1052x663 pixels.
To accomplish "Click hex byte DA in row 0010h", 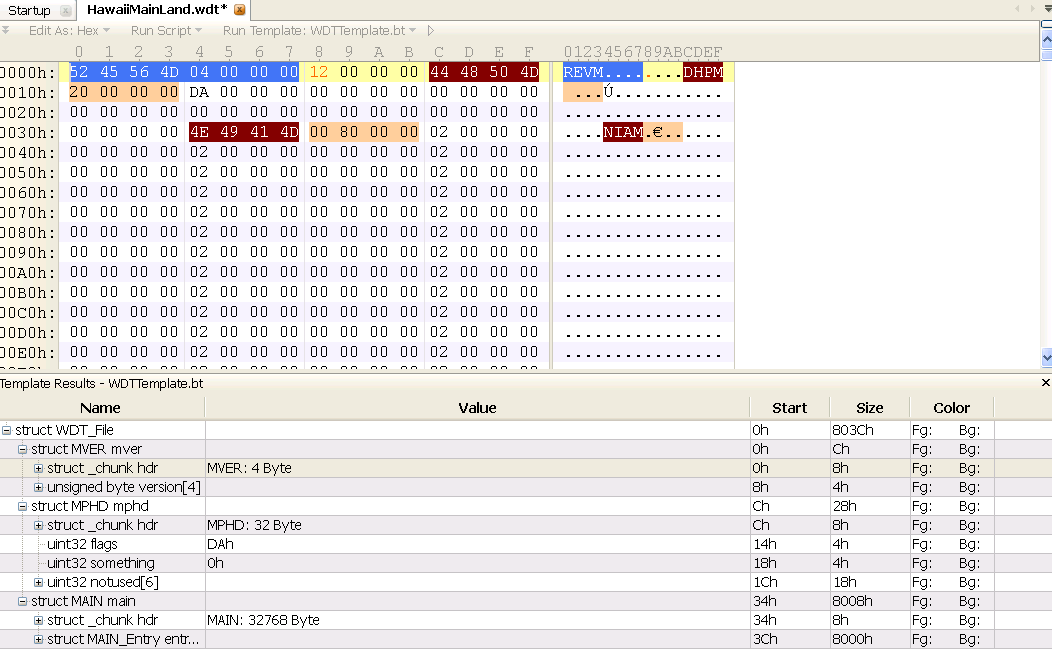I will [199, 92].
